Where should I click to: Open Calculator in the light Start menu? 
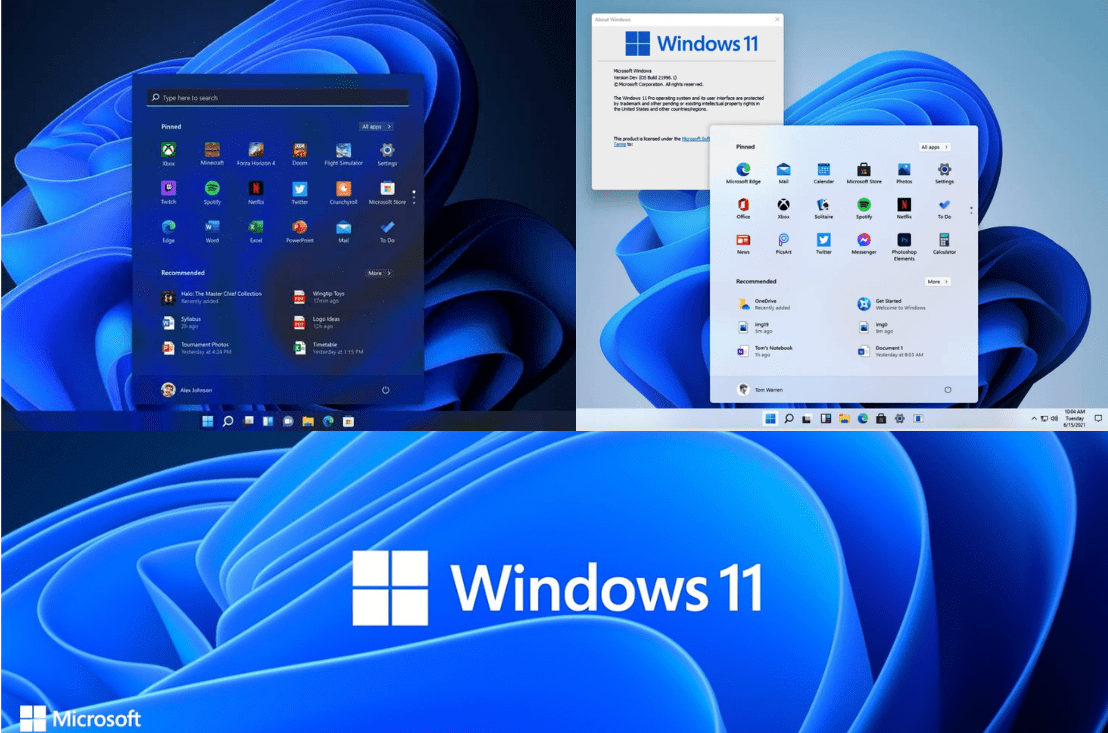point(944,244)
